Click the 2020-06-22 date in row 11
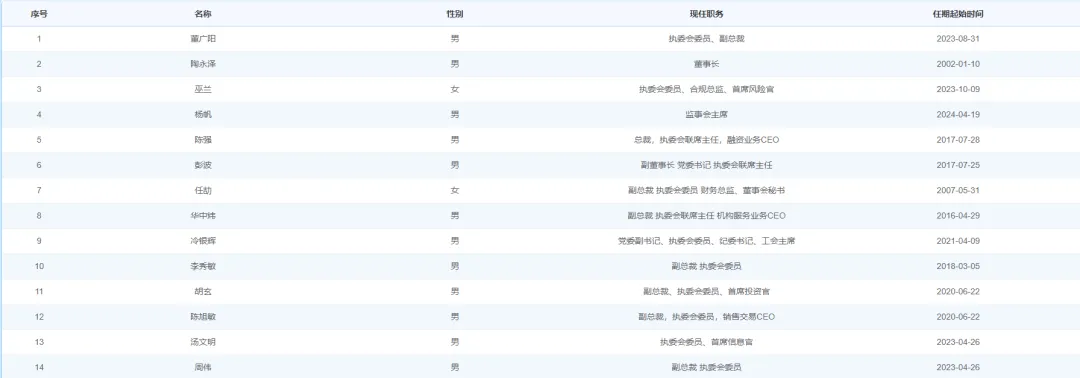The image size is (1080, 378). tap(957, 291)
